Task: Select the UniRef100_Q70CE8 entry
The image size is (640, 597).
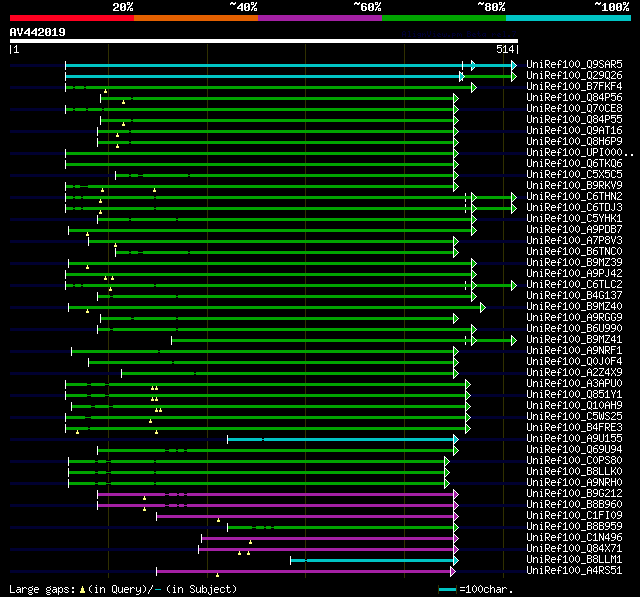Action: coord(574,109)
